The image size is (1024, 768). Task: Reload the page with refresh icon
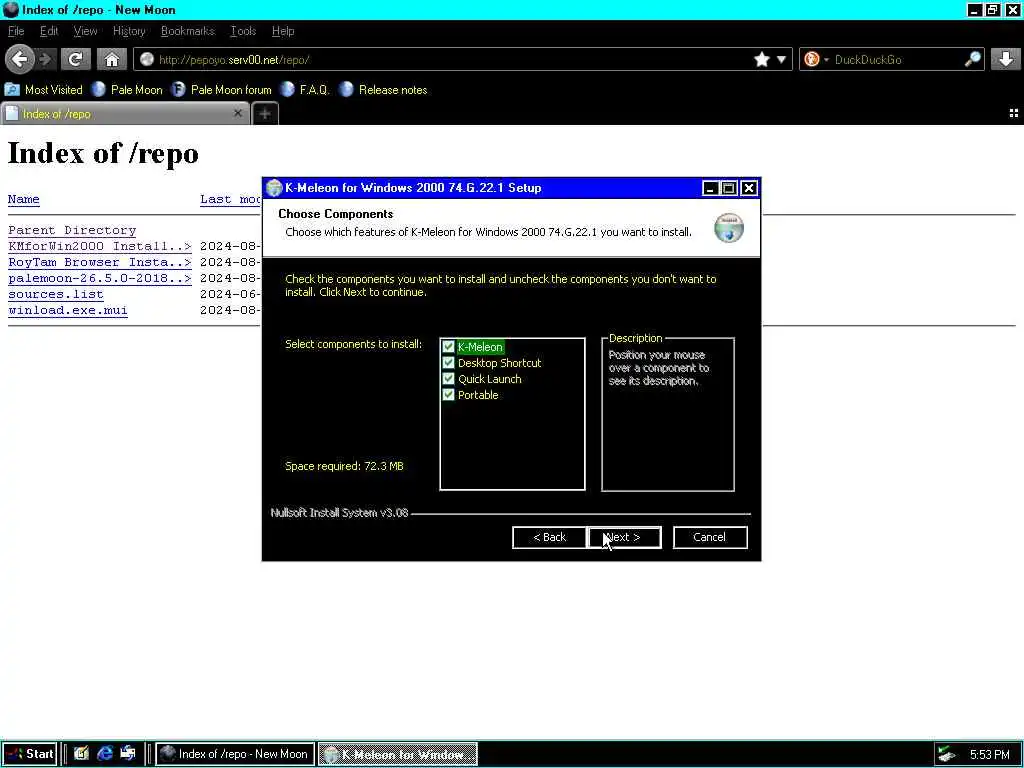click(x=76, y=59)
